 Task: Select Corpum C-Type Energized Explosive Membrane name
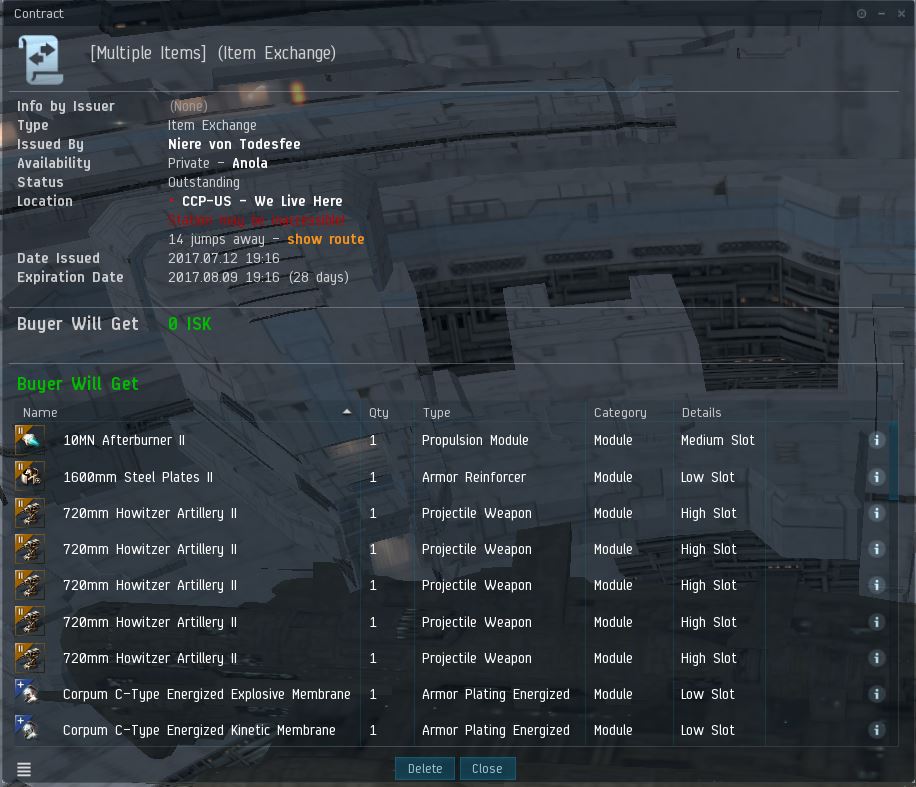pyautogui.click(x=207, y=694)
